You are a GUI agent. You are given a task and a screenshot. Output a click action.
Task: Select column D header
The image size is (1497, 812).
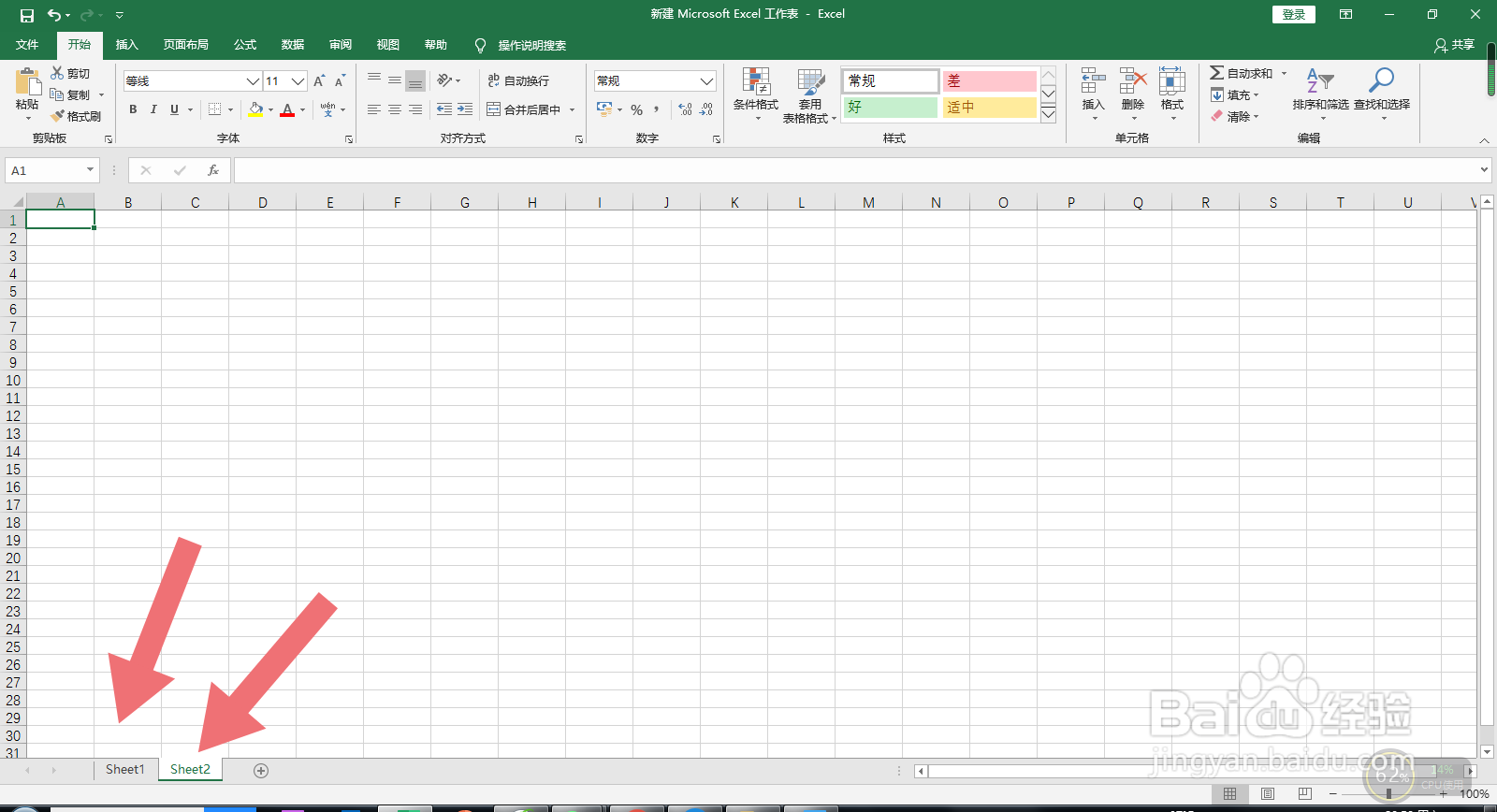click(x=262, y=202)
